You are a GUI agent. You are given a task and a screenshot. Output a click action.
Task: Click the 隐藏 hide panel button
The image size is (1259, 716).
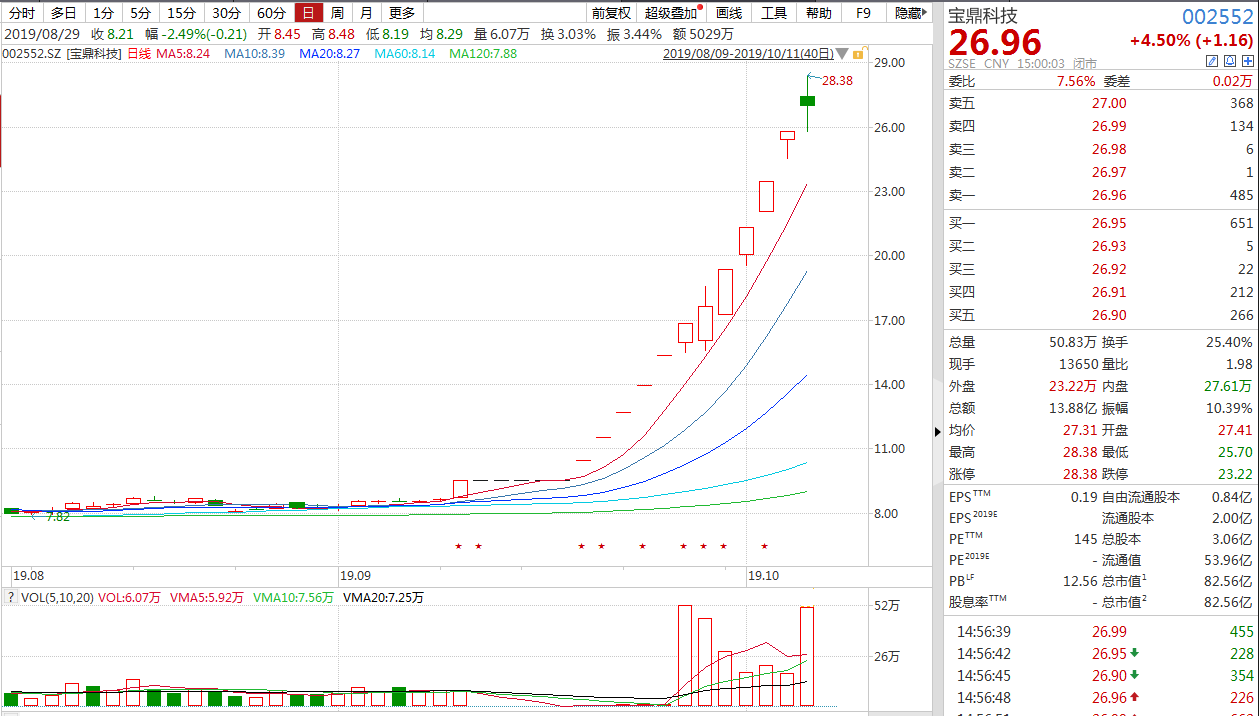(909, 13)
